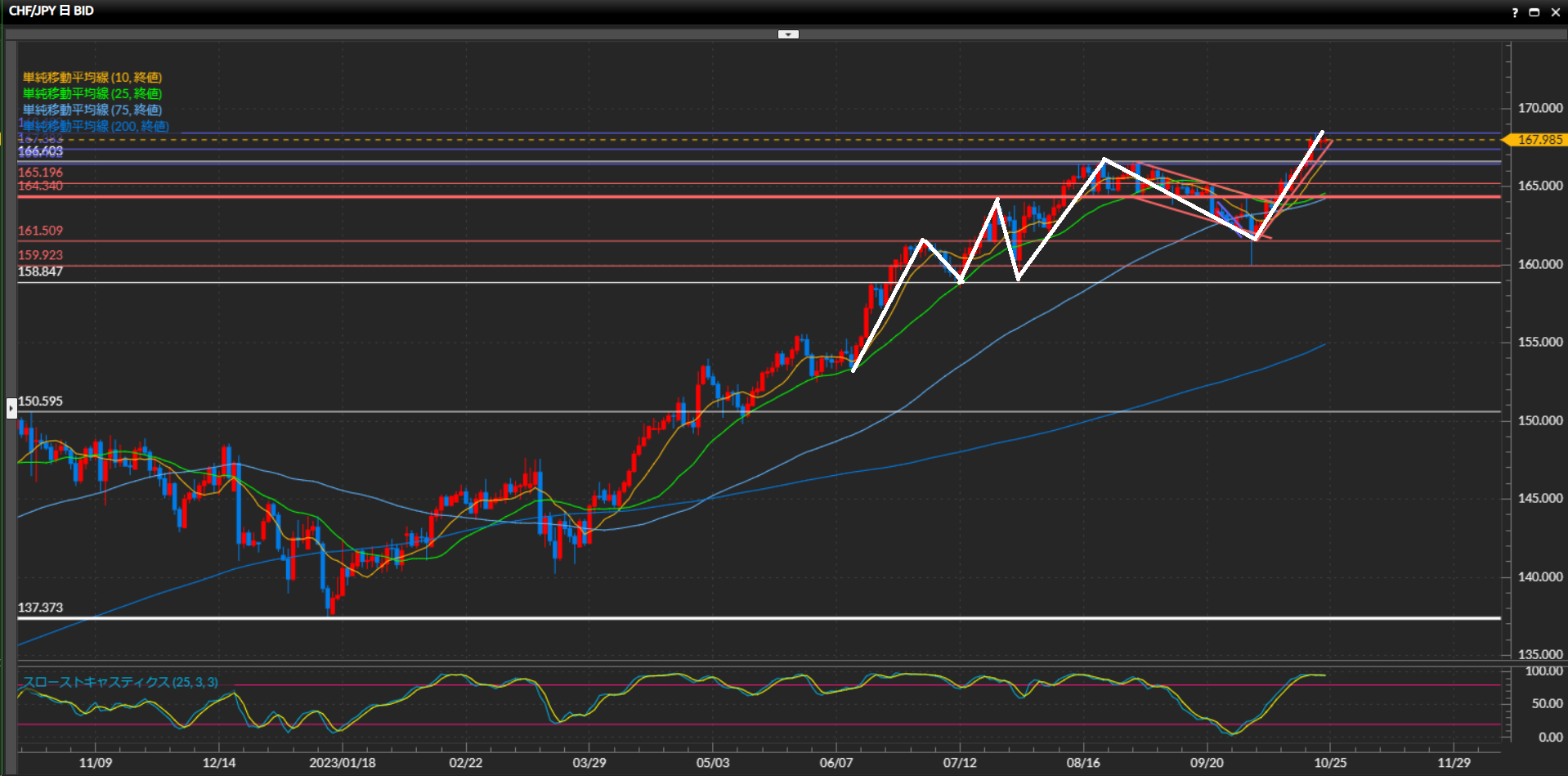
Task: Select the horizontal line labeled 150.595
Action: click(x=736, y=411)
